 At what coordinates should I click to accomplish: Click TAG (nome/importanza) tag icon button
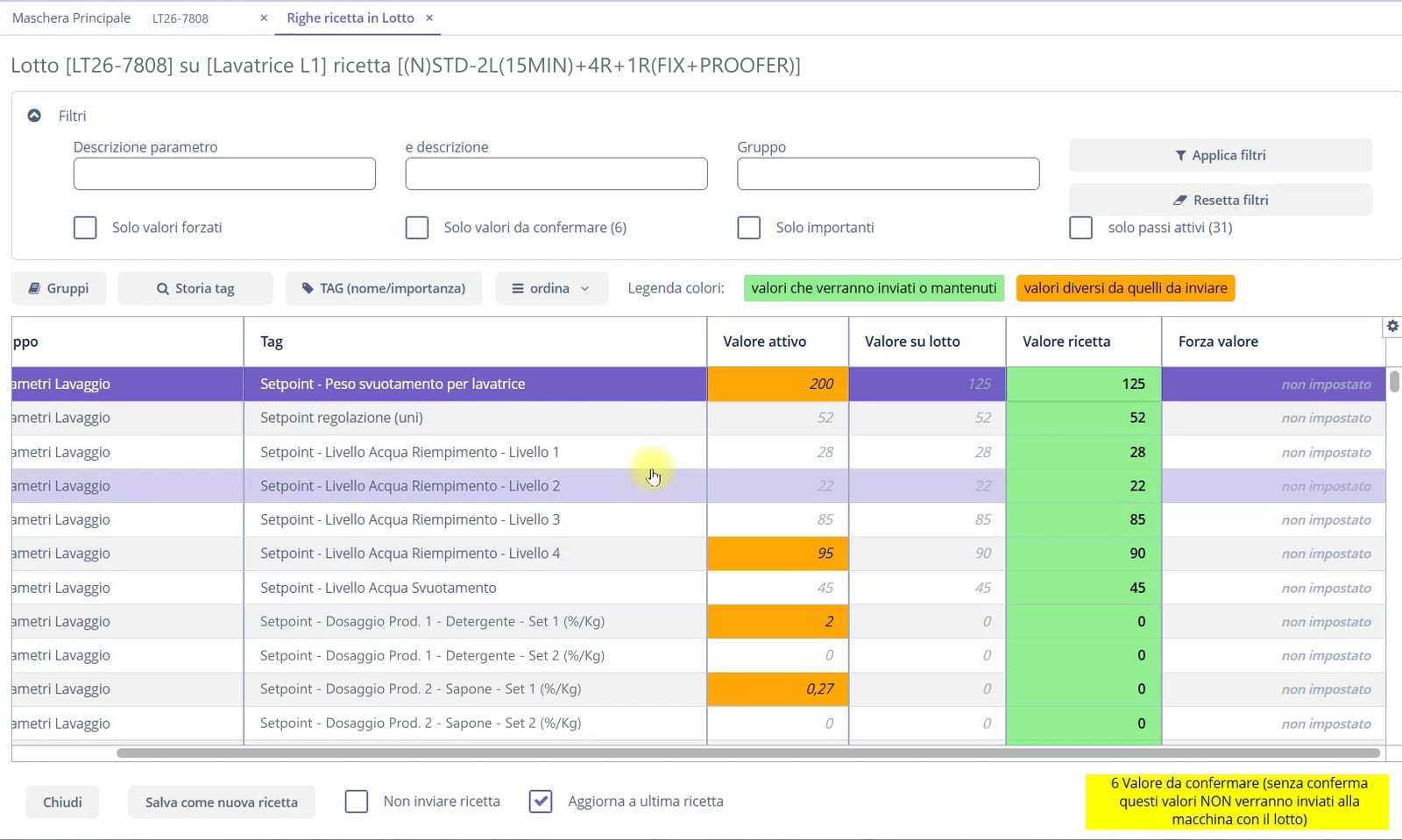pyautogui.click(x=384, y=288)
